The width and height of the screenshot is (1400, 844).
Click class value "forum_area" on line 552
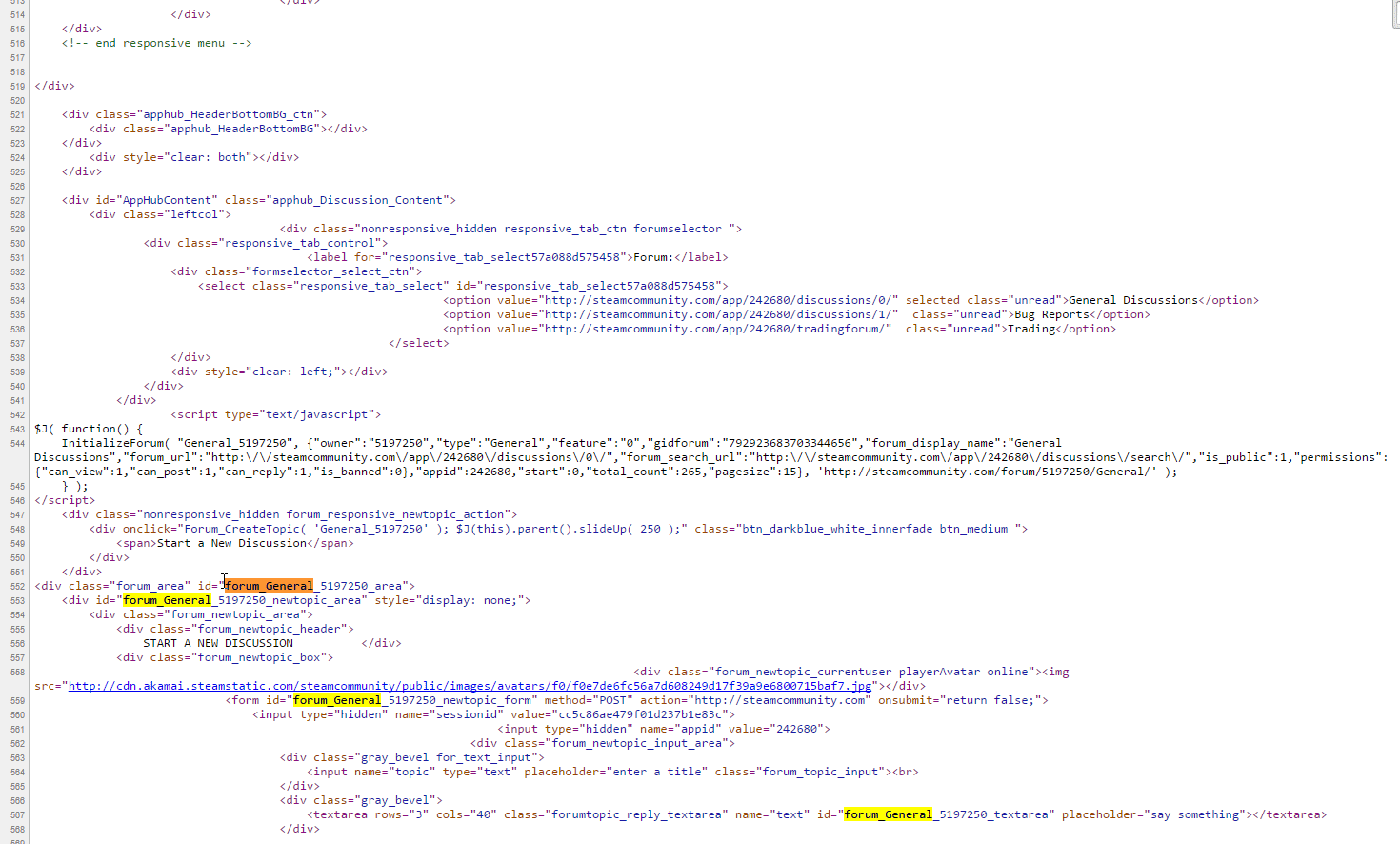150,586
